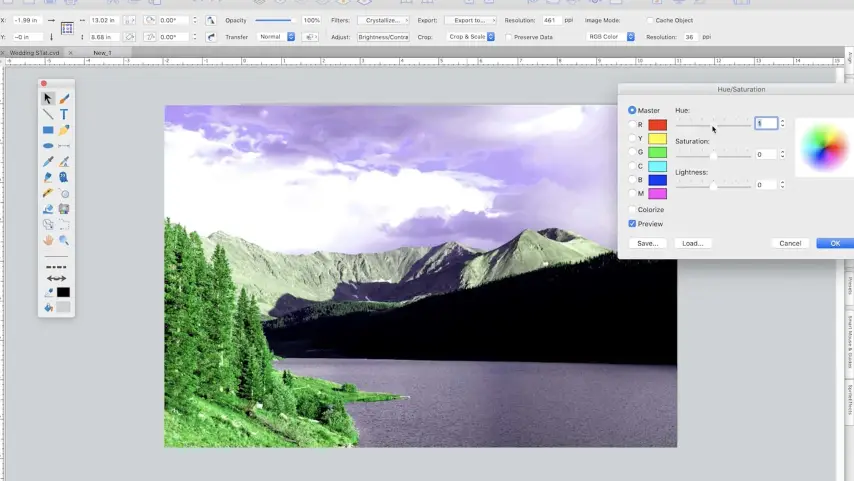854x481 pixels.
Task: Select the R red channel radio button
Action: [x=633, y=125]
